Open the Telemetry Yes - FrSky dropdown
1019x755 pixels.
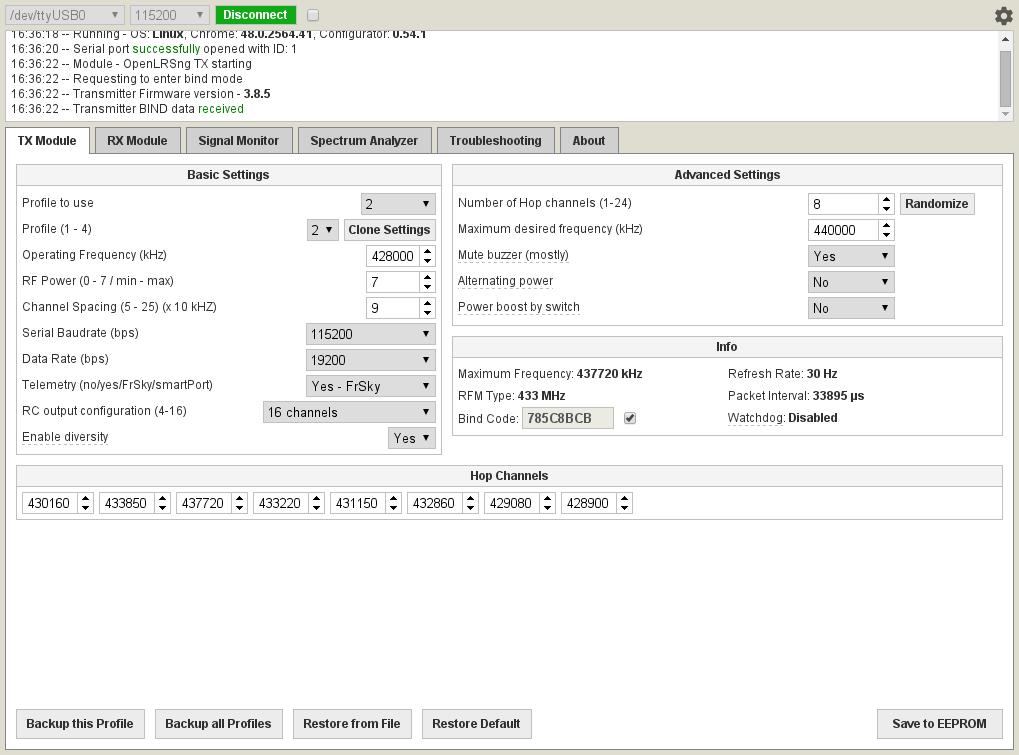(x=370, y=386)
